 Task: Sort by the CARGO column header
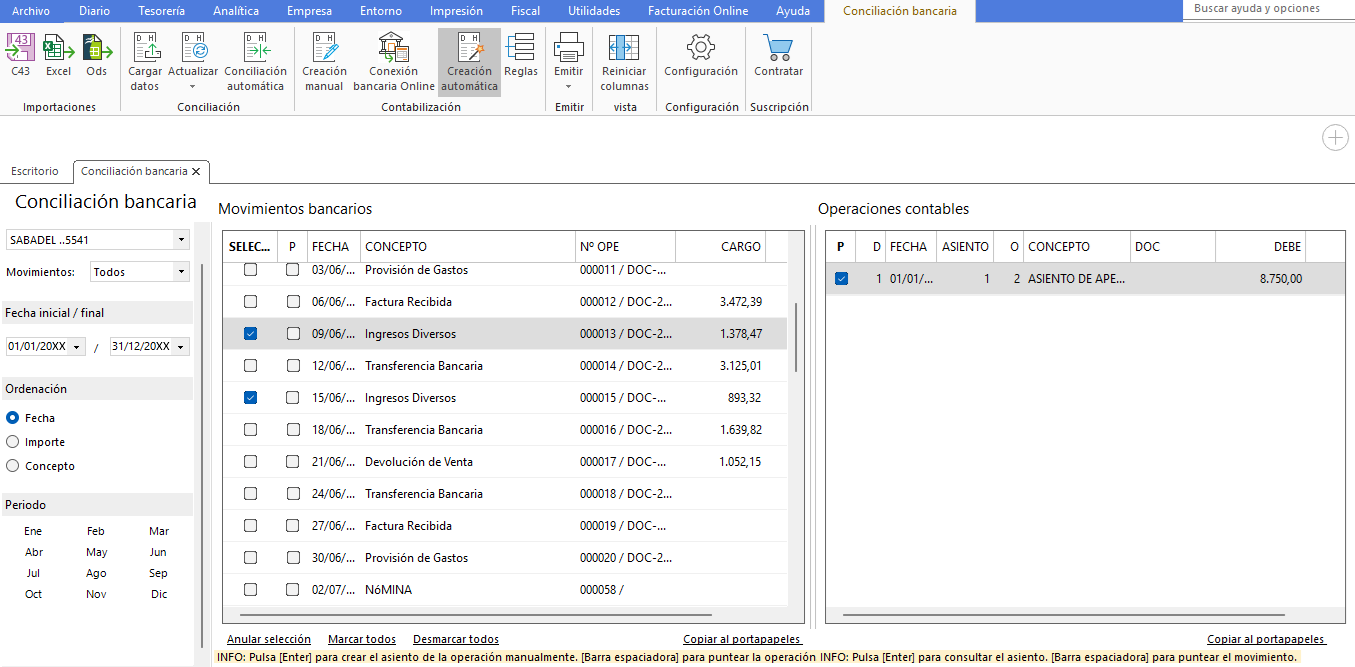[721, 247]
